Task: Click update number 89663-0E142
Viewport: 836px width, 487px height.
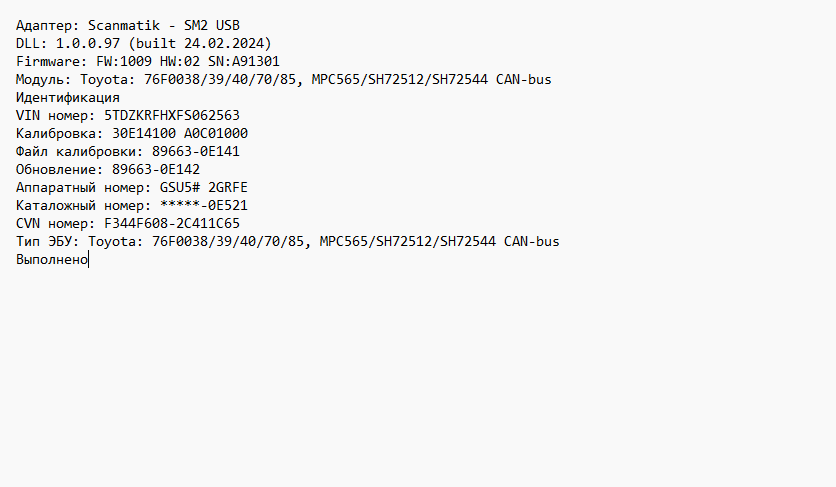Action: pos(156,170)
